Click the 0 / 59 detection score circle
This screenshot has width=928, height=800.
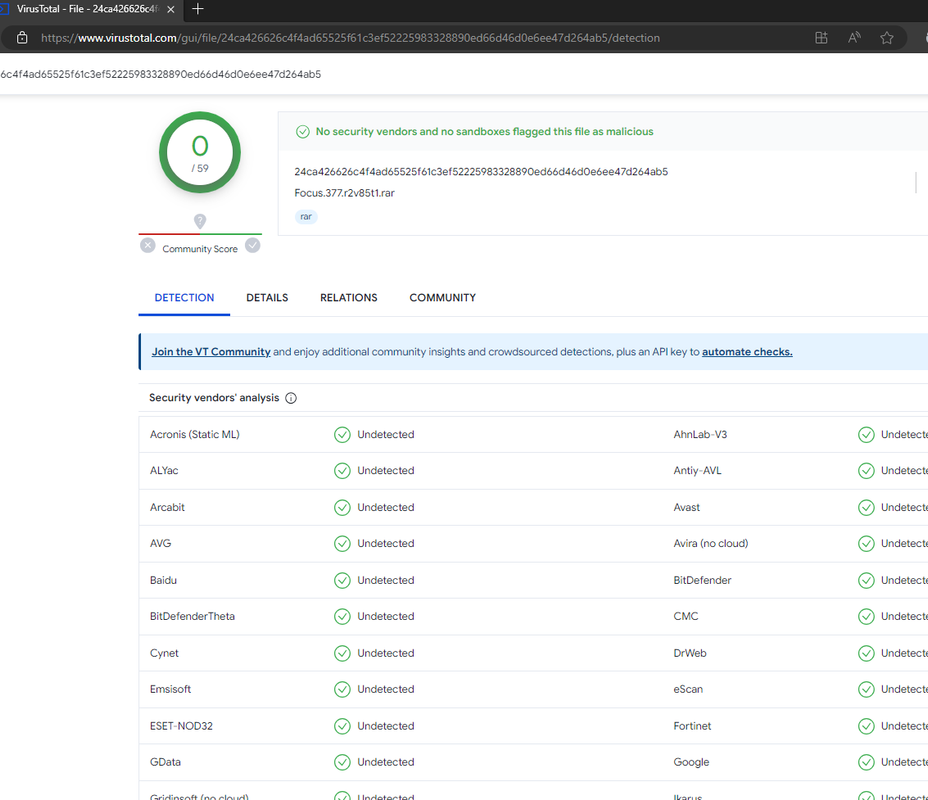200,152
